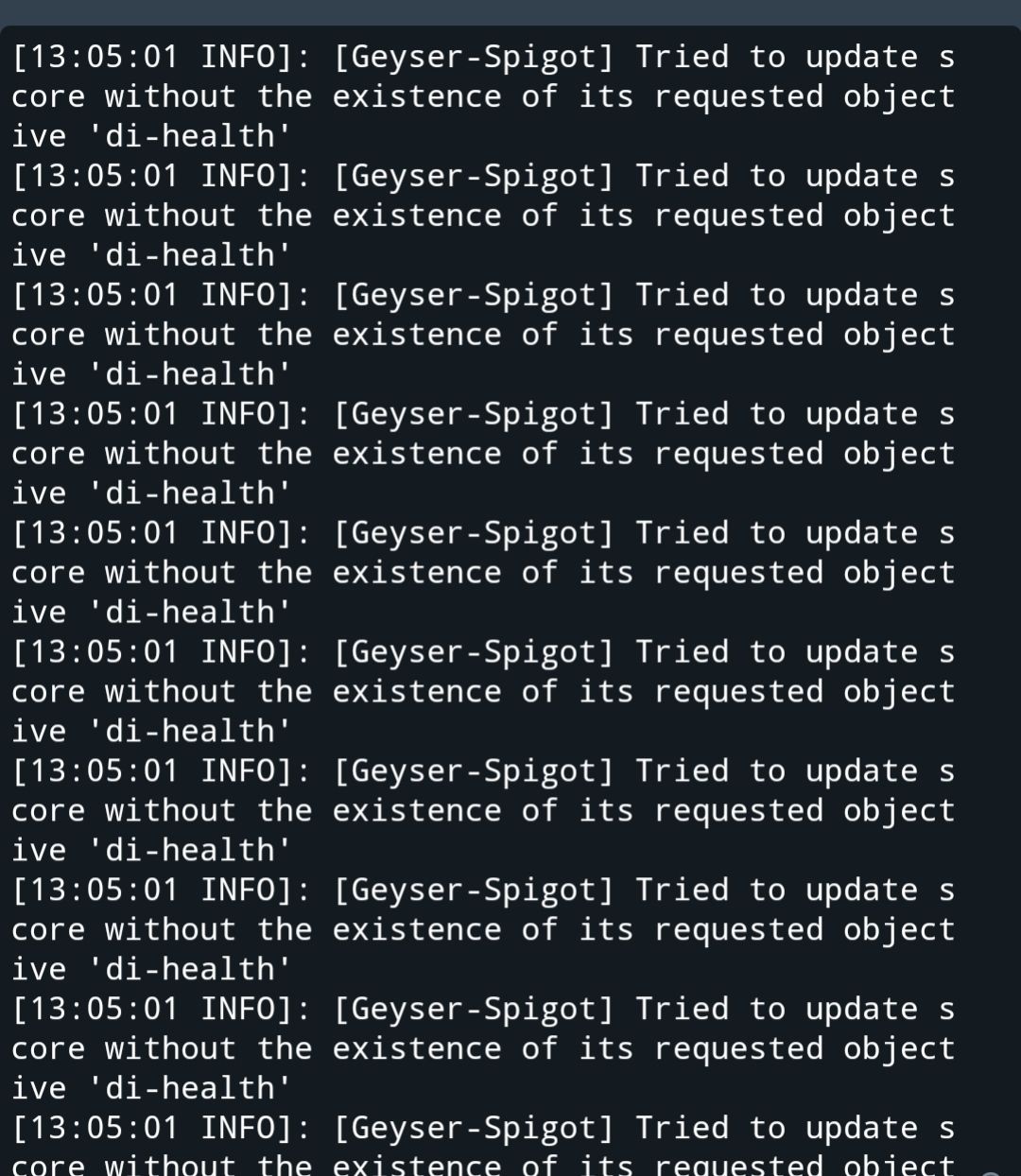Image resolution: width=1021 pixels, height=1176 pixels.
Task: Click [Geyser-Spigot] in the bottom-most log entry
Action: (x=474, y=1130)
